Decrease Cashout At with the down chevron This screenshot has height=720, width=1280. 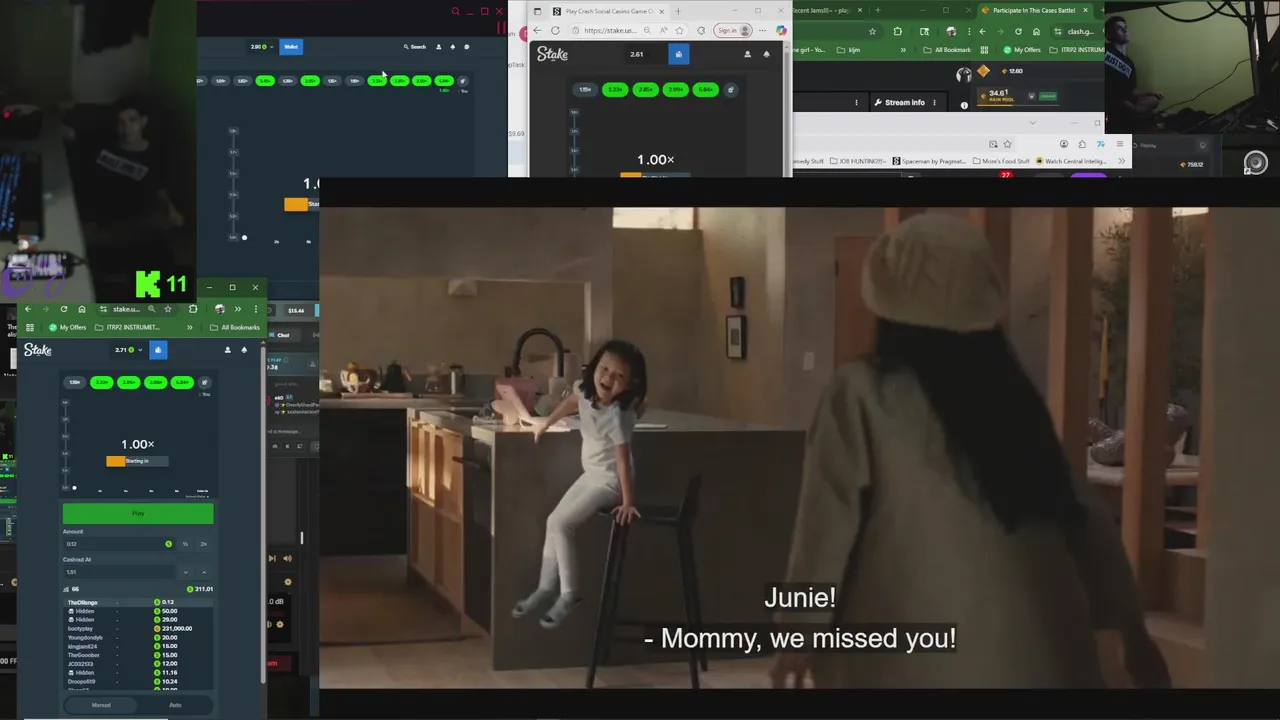(x=185, y=572)
